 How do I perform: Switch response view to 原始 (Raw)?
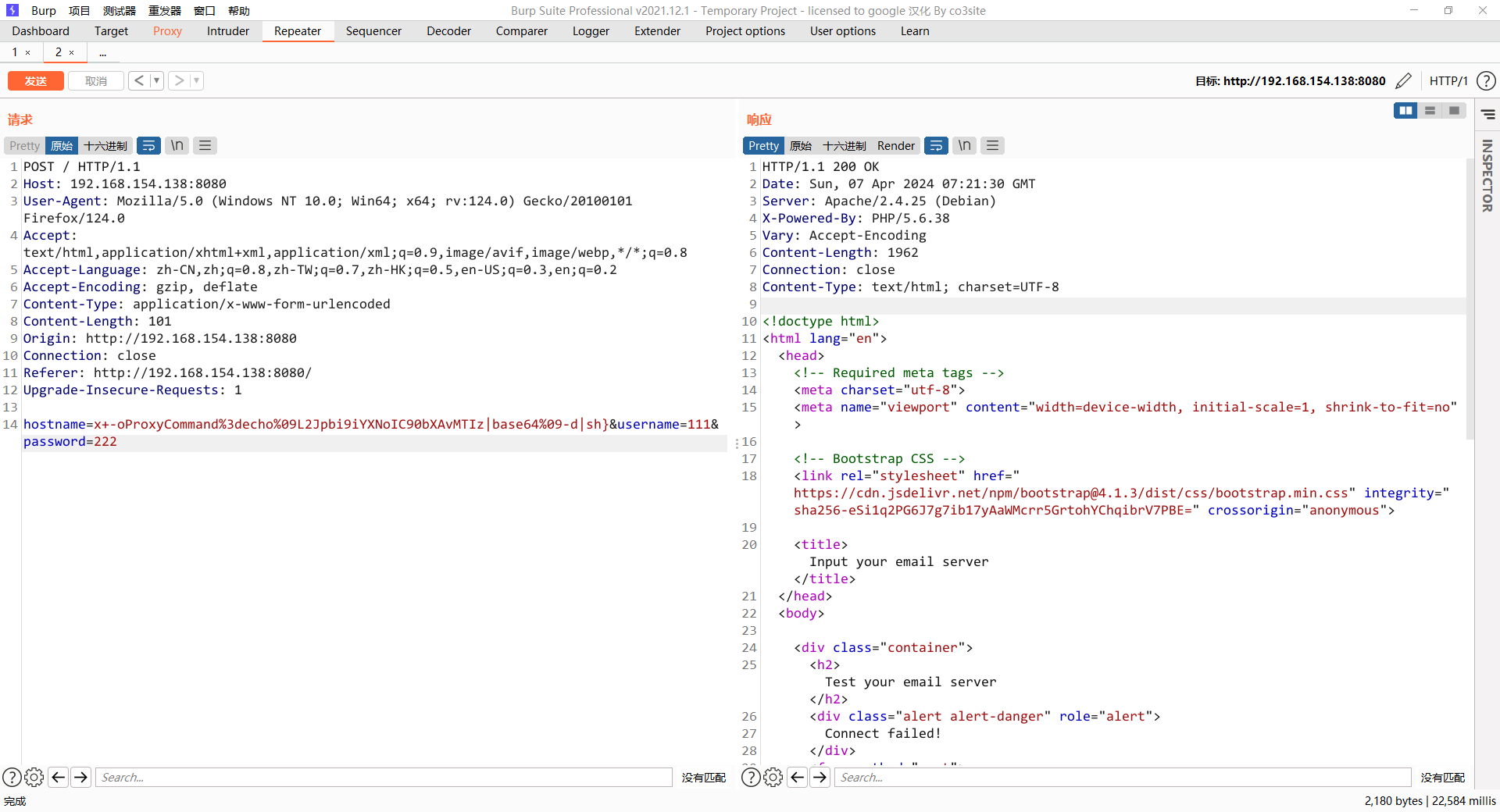[801, 146]
